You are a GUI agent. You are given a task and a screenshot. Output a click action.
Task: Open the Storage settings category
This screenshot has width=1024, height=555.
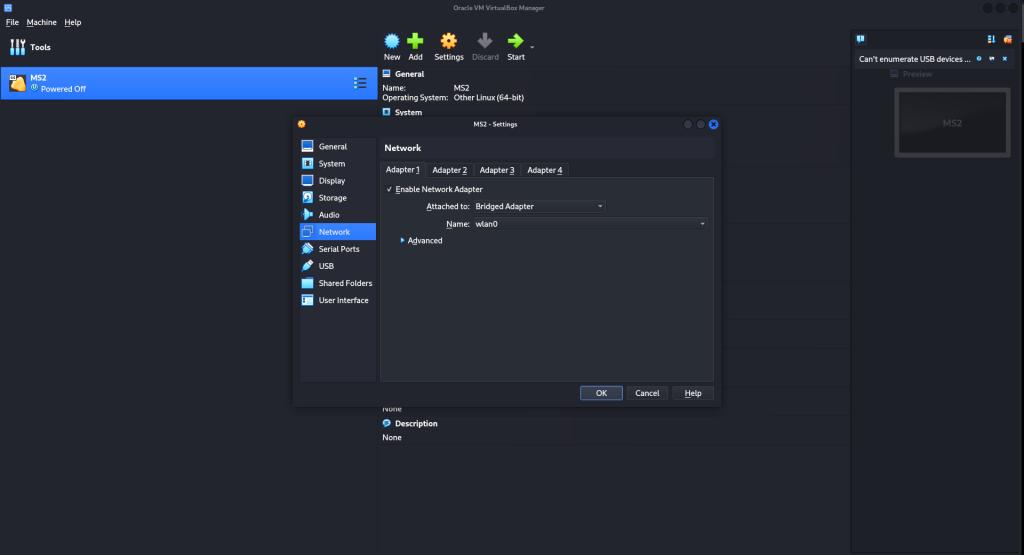[x=332, y=198]
